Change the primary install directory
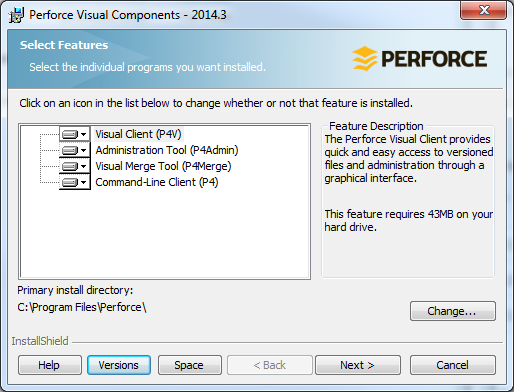The image size is (514, 392). pos(453,311)
